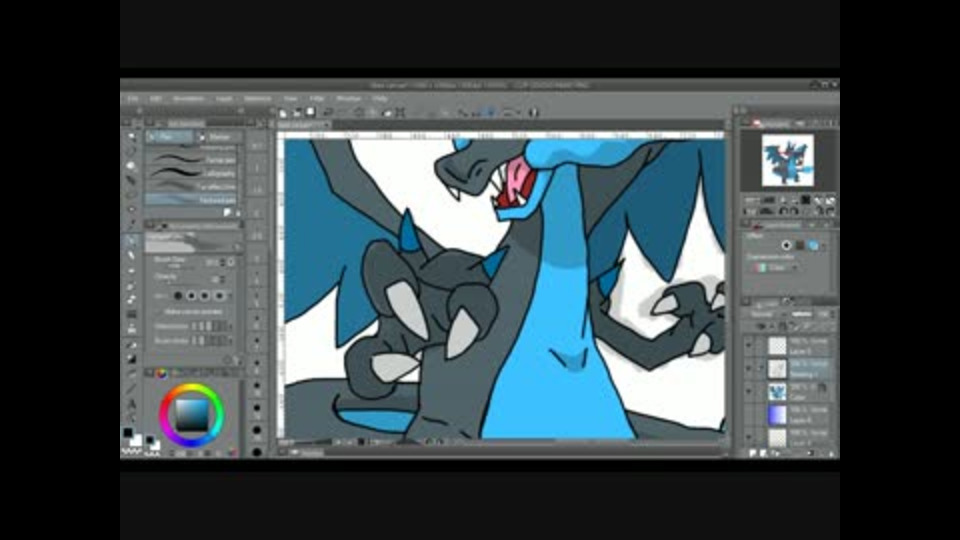Open the Layer menu
The height and width of the screenshot is (540, 960).
coord(224,98)
